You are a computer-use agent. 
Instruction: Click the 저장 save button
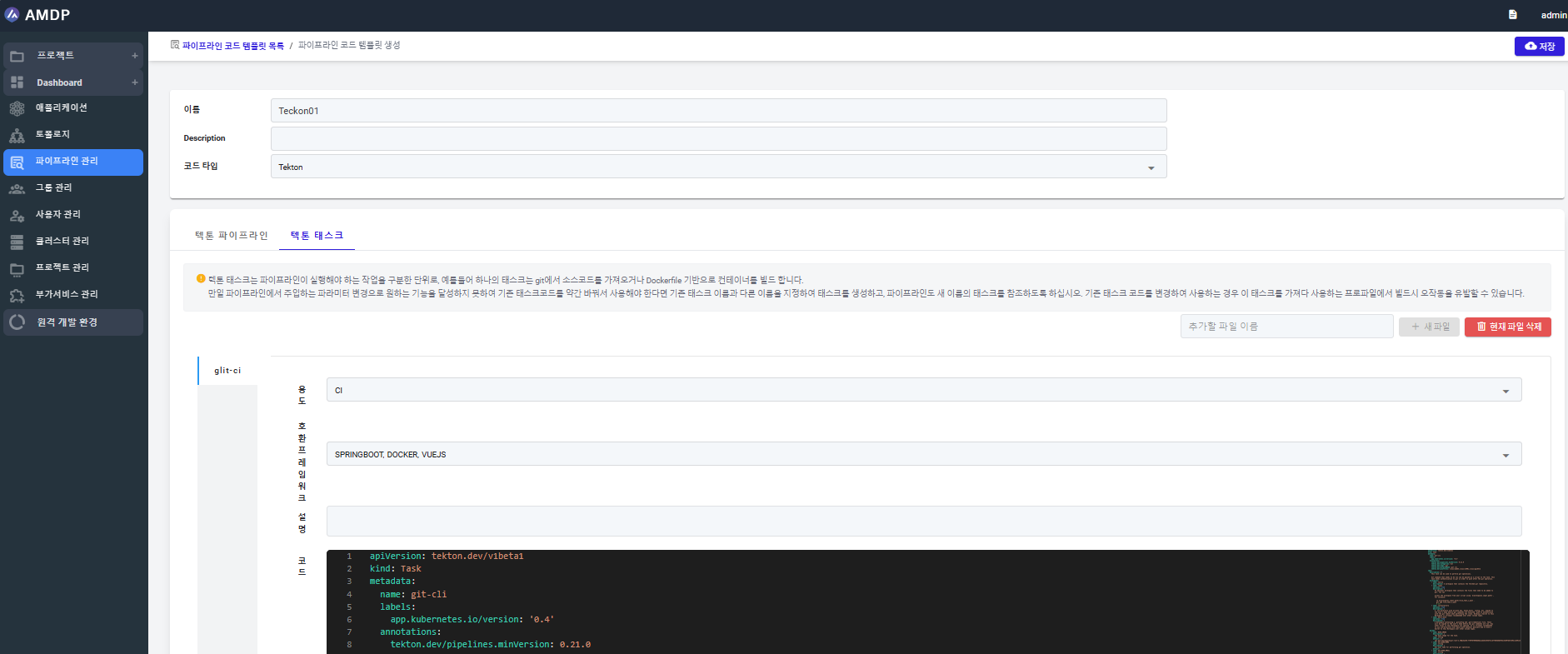1539,47
